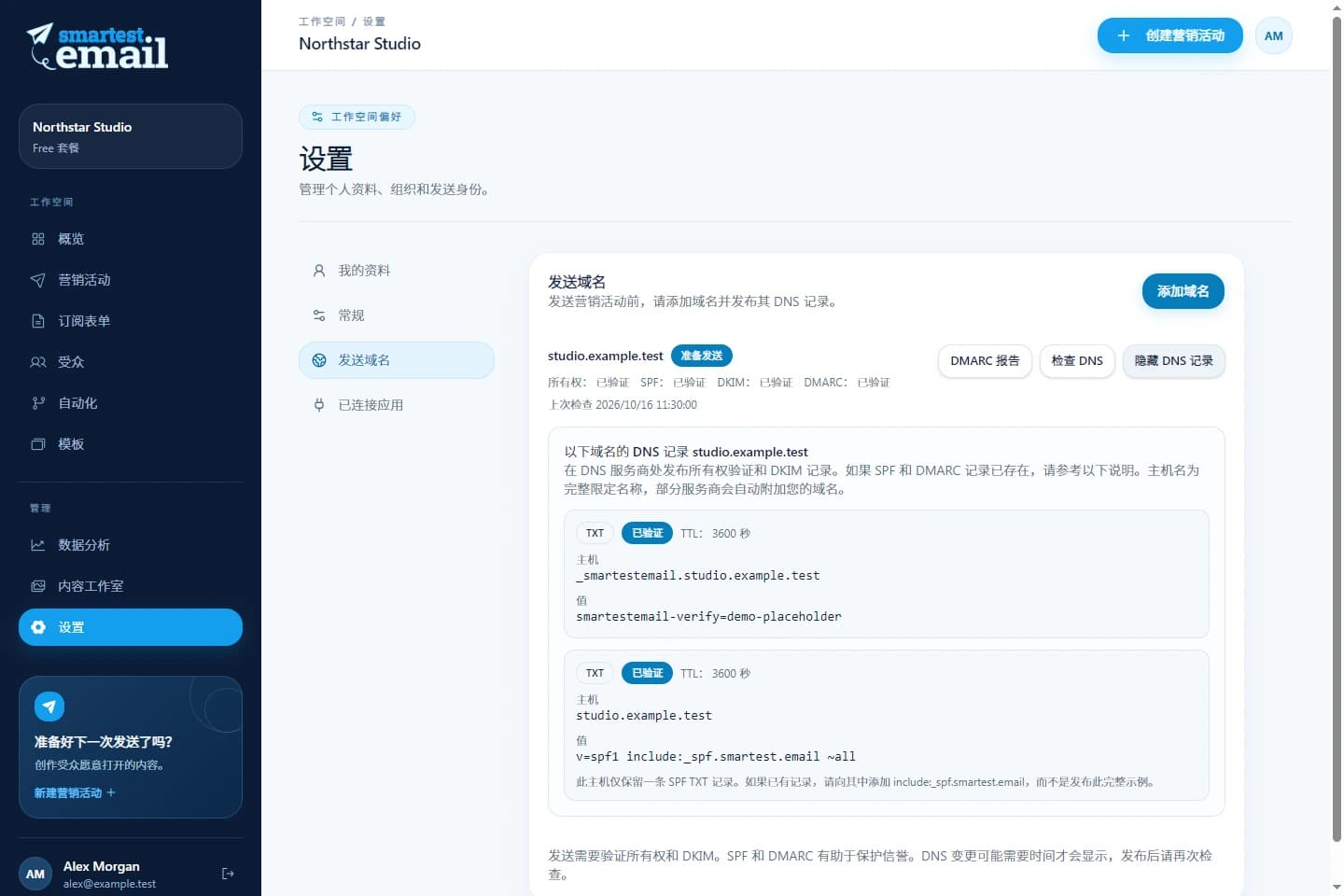The image size is (1344, 896).
Task: Select the 发送域名 settings tab
Action: [x=397, y=360]
